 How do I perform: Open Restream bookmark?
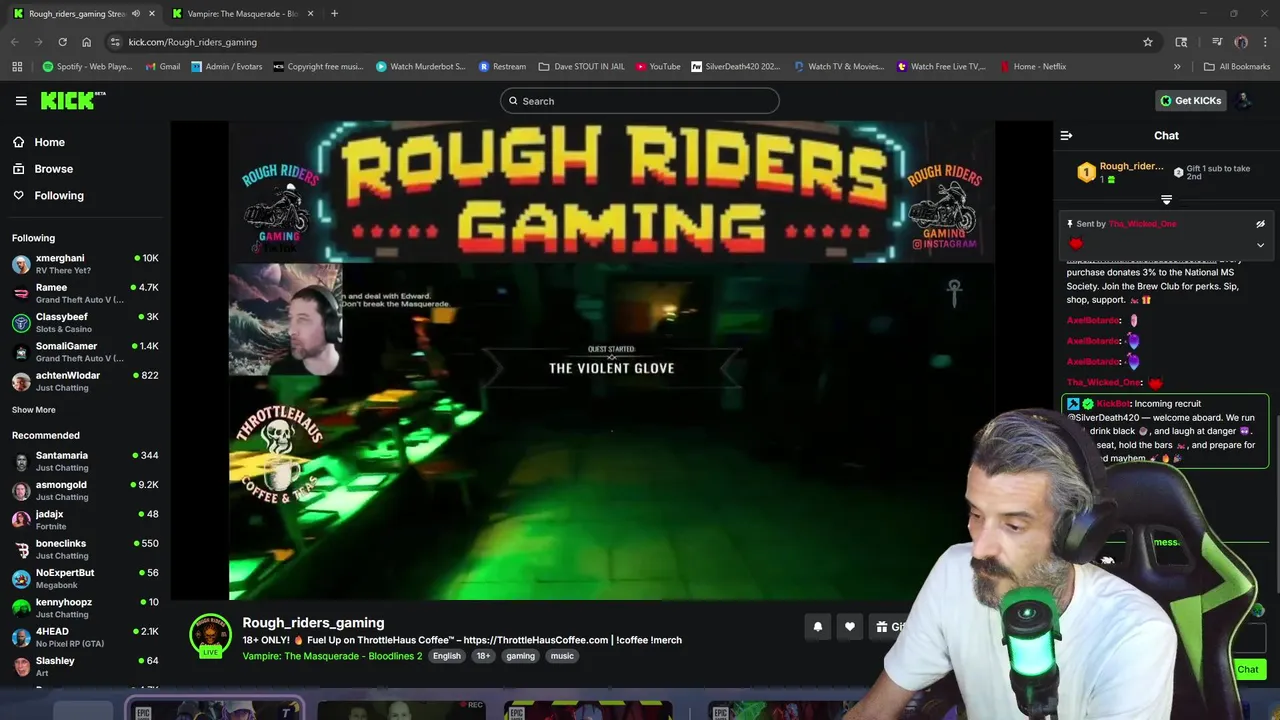(502, 67)
